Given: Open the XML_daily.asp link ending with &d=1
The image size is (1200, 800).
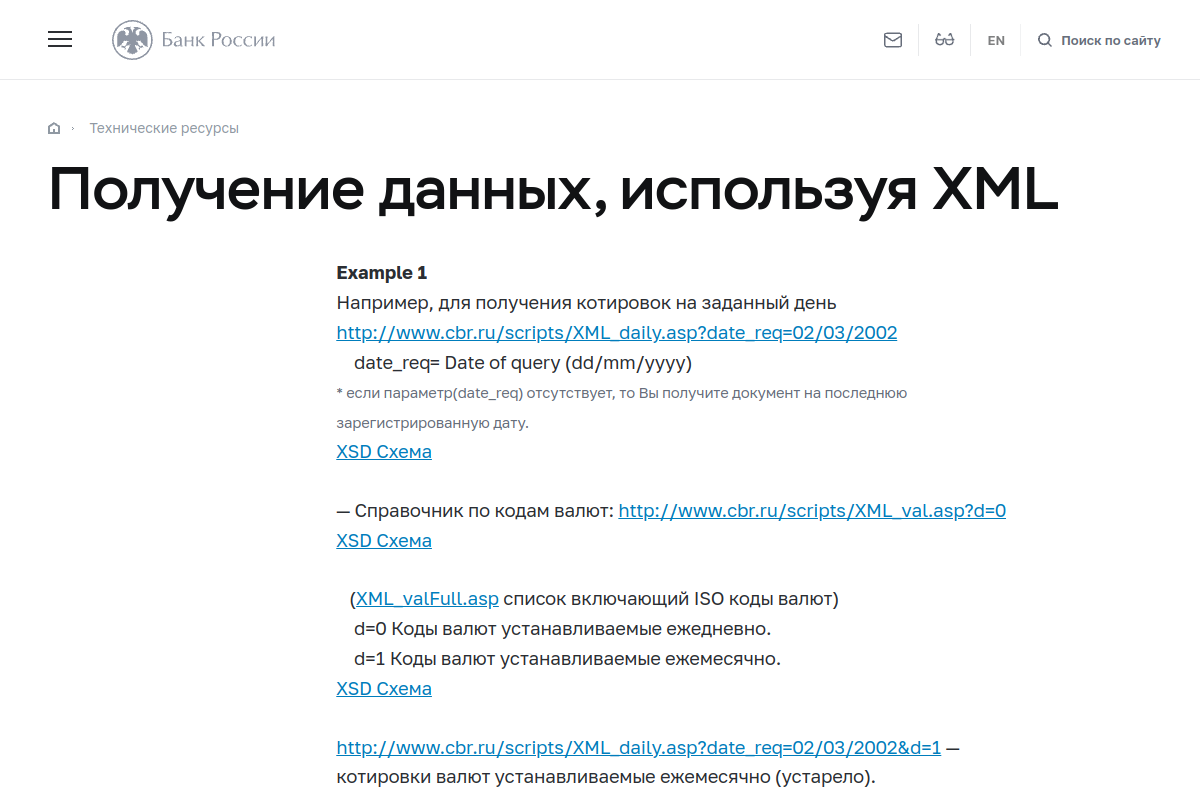Looking at the screenshot, I should pos(639,748).
